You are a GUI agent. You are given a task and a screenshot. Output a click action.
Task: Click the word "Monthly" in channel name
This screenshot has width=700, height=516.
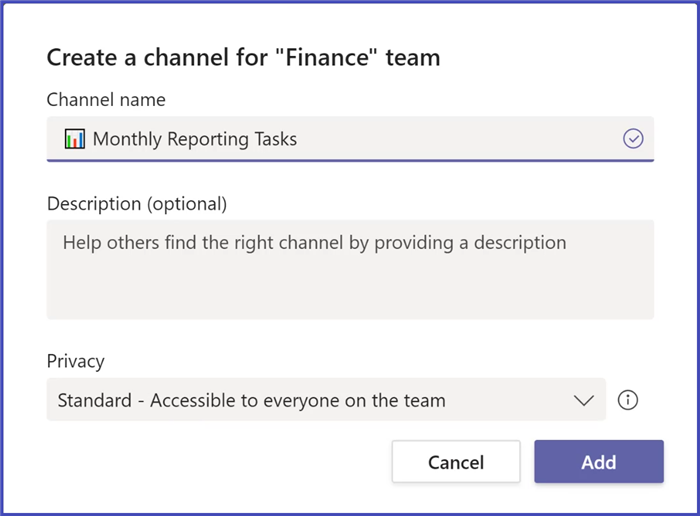click(x=127, y=140)
